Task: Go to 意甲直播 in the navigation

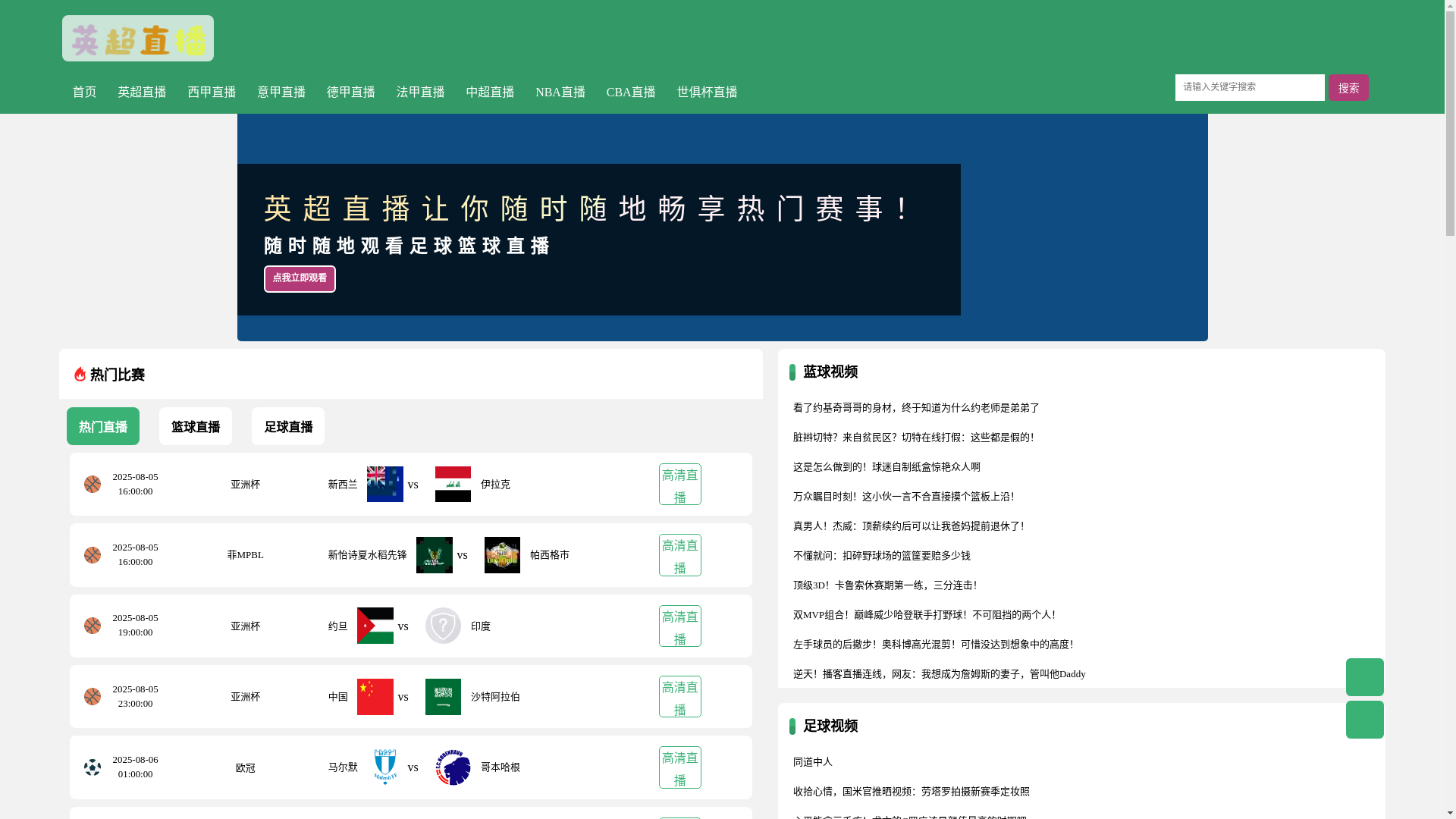Action: click(x=281, y=93)
